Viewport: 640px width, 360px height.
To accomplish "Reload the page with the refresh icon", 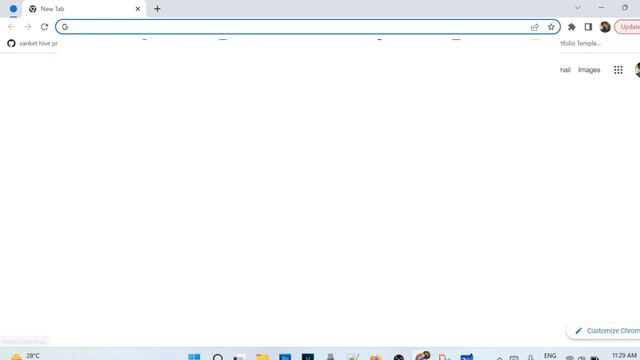I will [44, 27].
